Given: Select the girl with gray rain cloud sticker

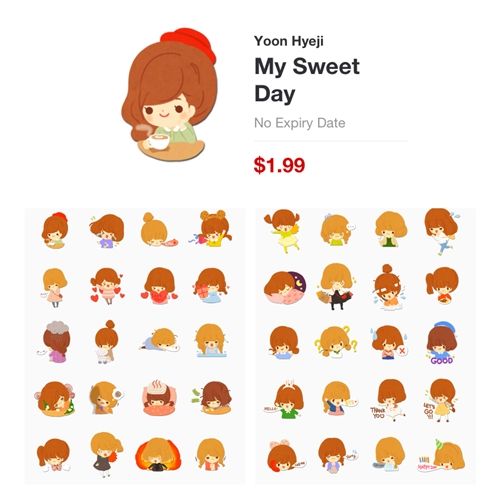Looking at the screenshot, I should (x=55, y=342).
